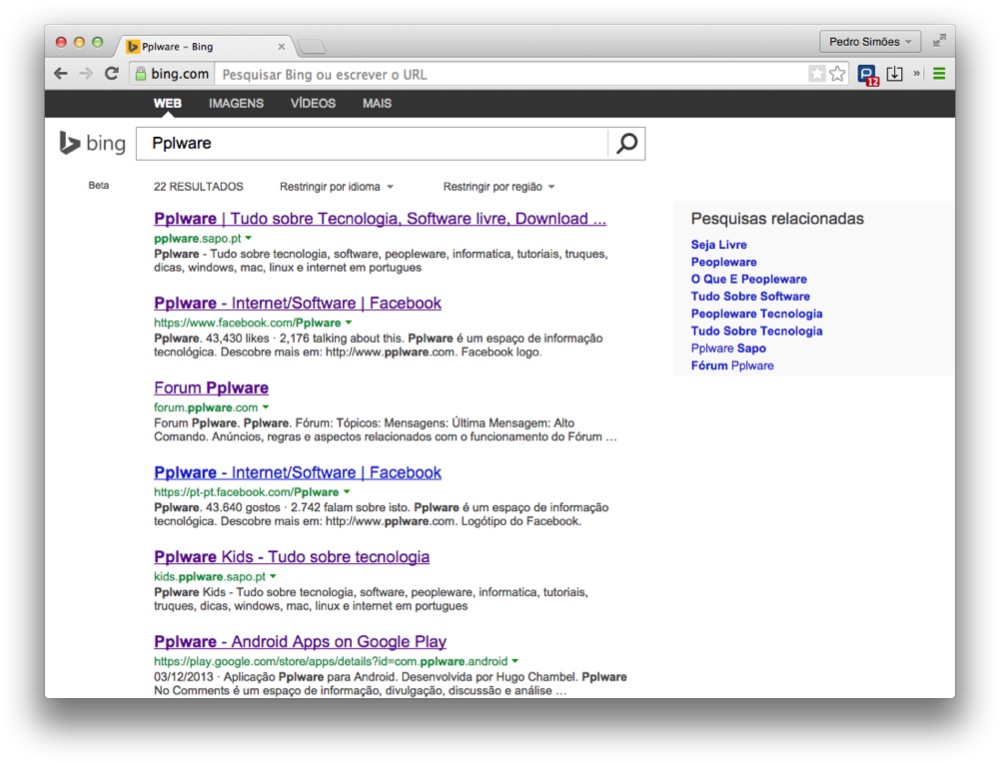The image size is (1000, 763).
Task: Open the blue Pplware Facebook pt-pt result
Action: 298,473
